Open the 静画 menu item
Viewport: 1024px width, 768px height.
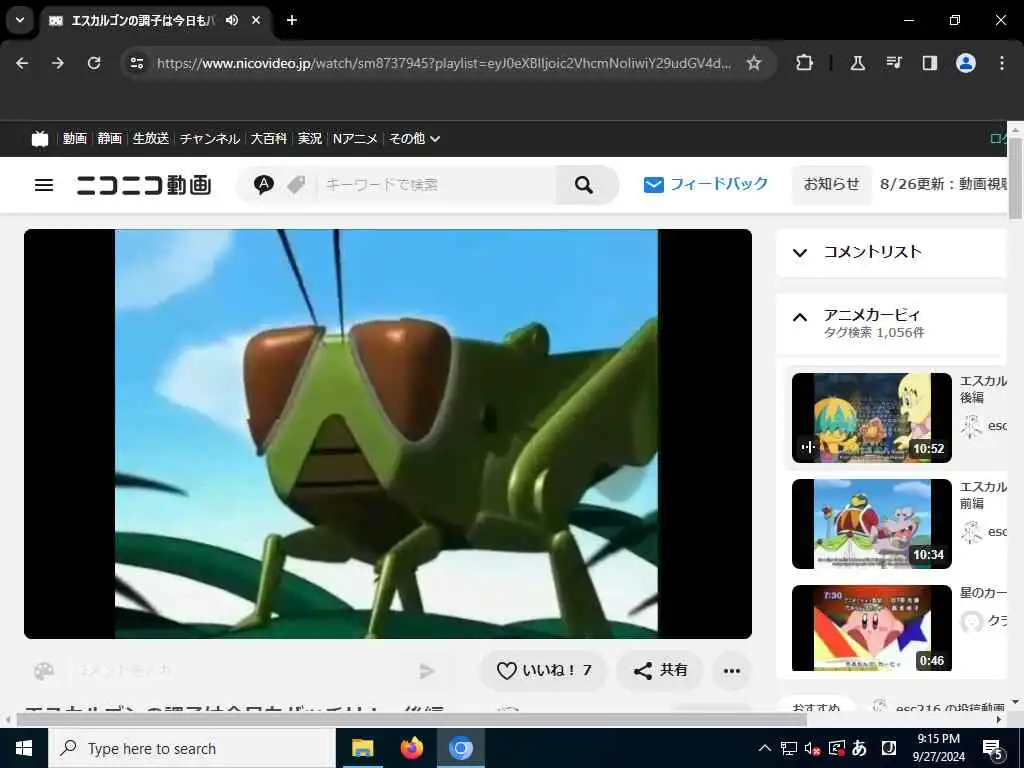[110, 138]
